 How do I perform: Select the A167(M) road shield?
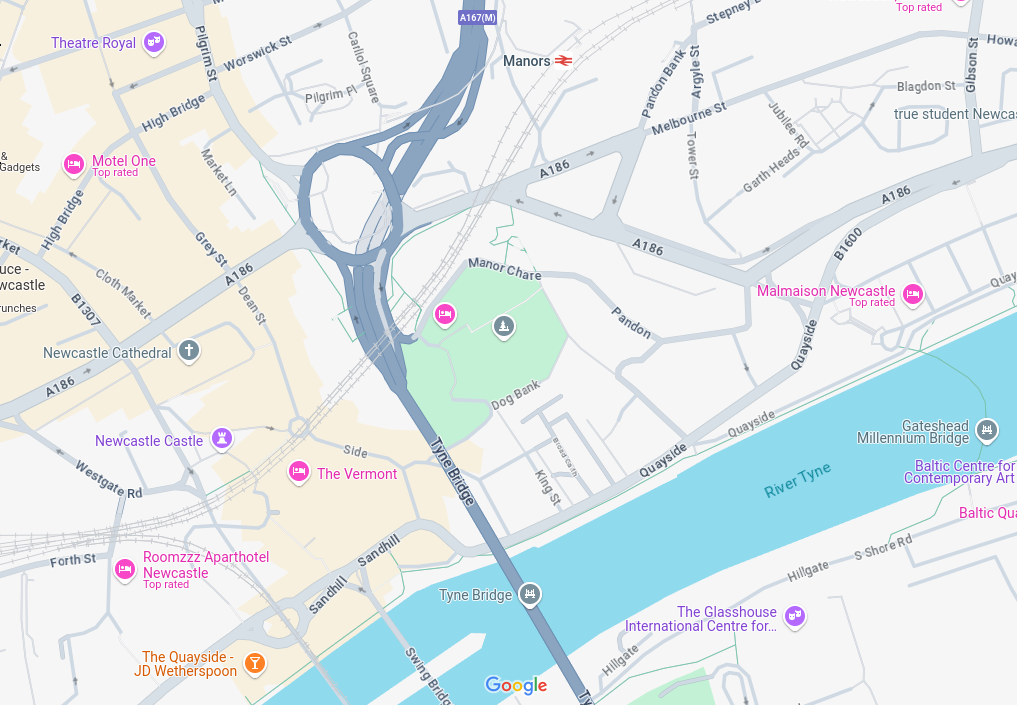pos(477,18)
